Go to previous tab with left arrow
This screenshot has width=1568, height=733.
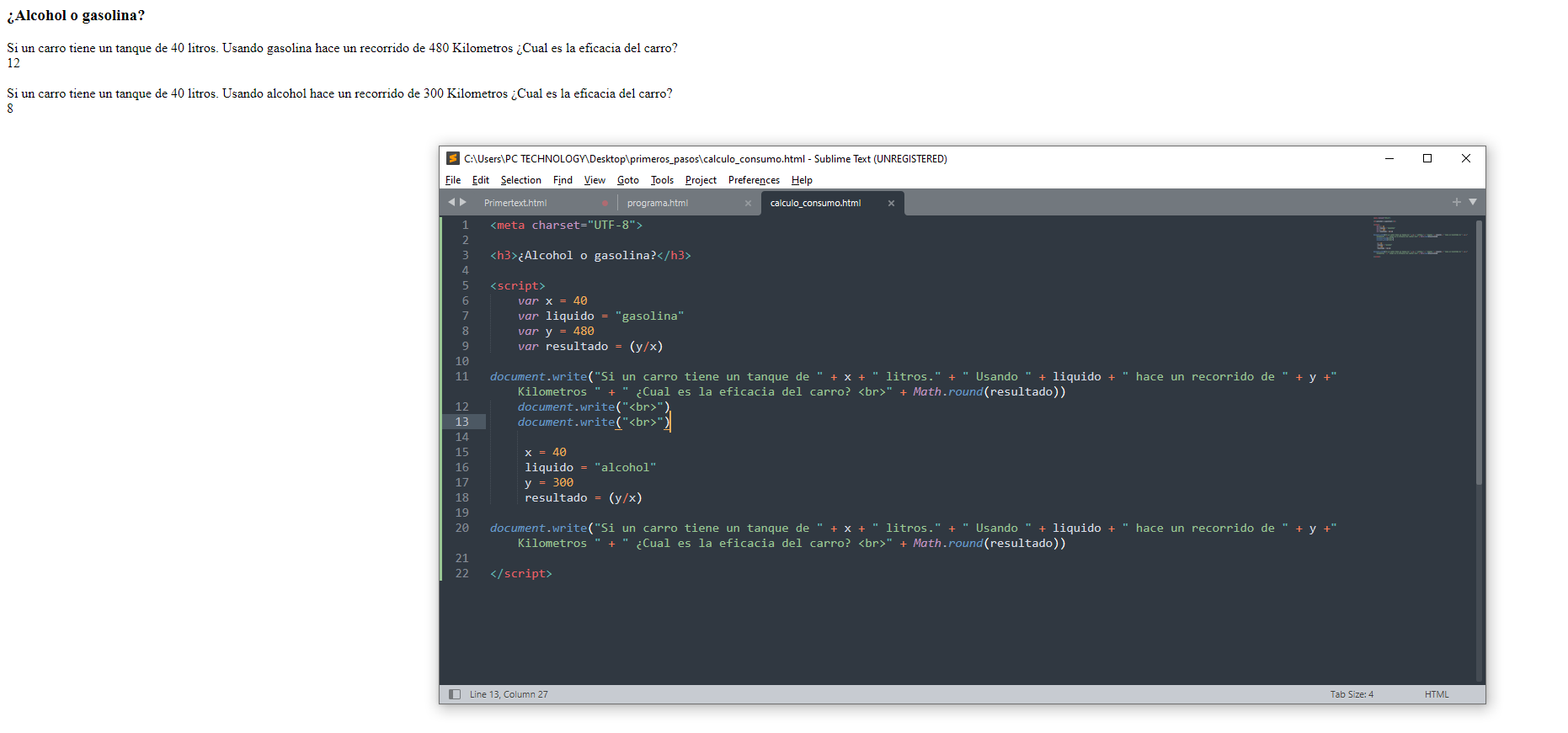click(451, 202)
